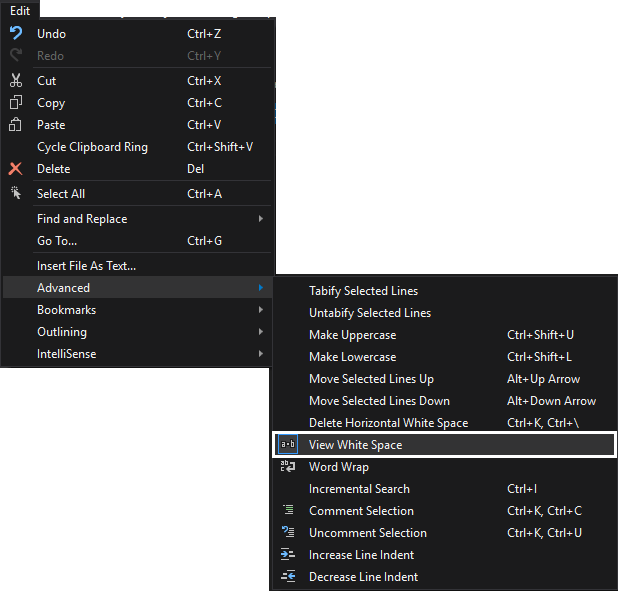618x591 pixels.
Task: Click the Copy icon
Action: (x=15, y=103)
